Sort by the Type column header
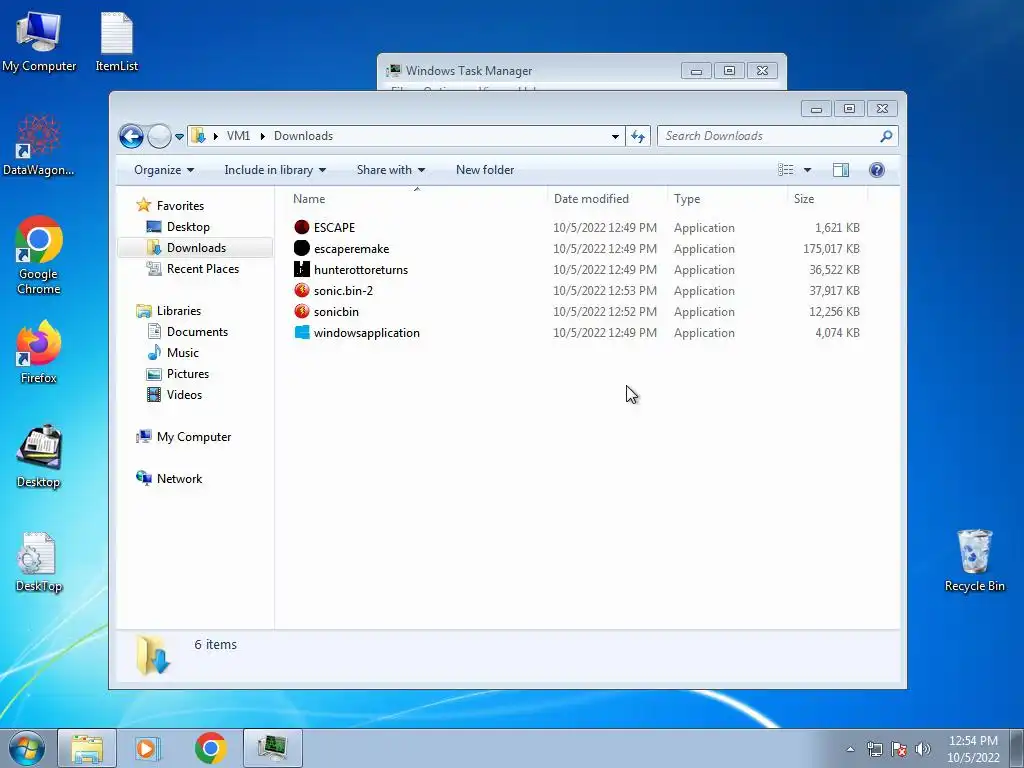1024x768 pixels. tap(728, 199)
